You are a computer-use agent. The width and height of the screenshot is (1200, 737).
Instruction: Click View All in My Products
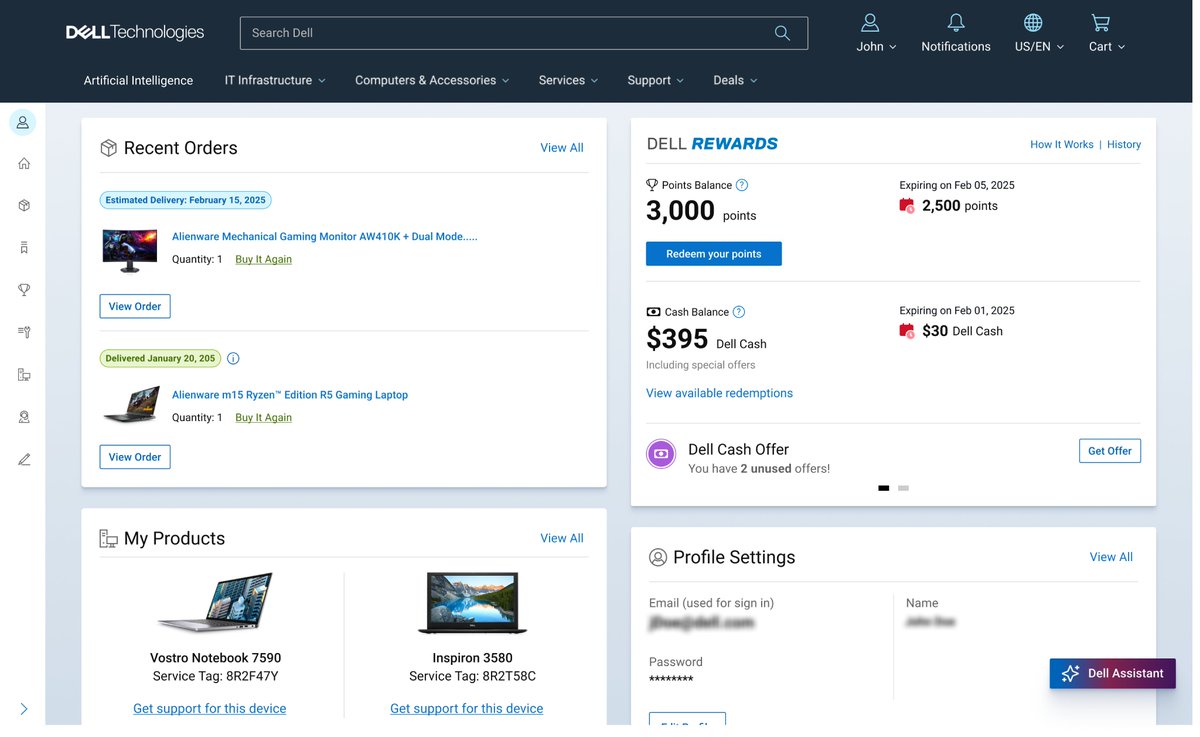point(562,538)
